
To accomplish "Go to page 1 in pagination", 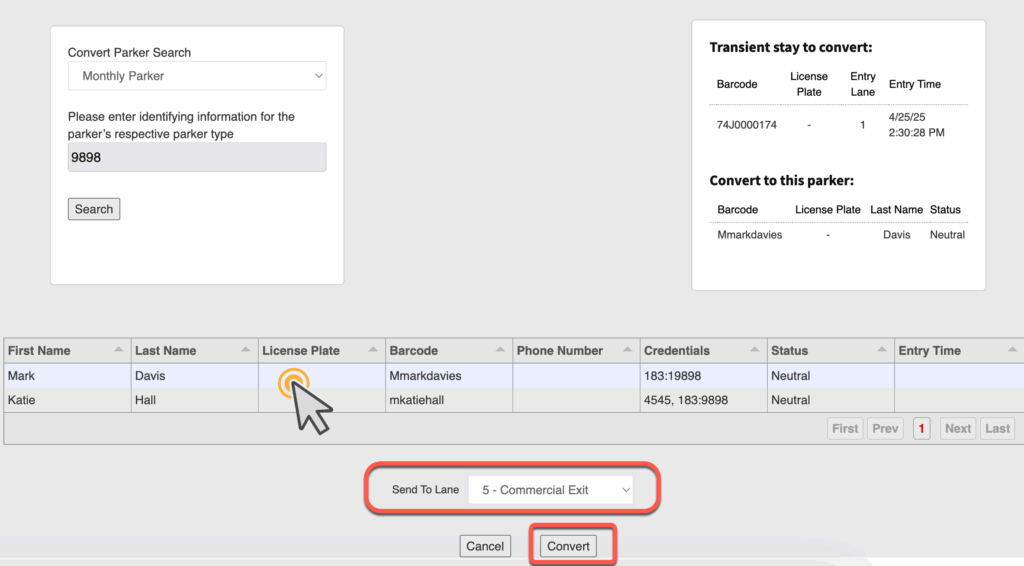I will [x=921, y=428].
